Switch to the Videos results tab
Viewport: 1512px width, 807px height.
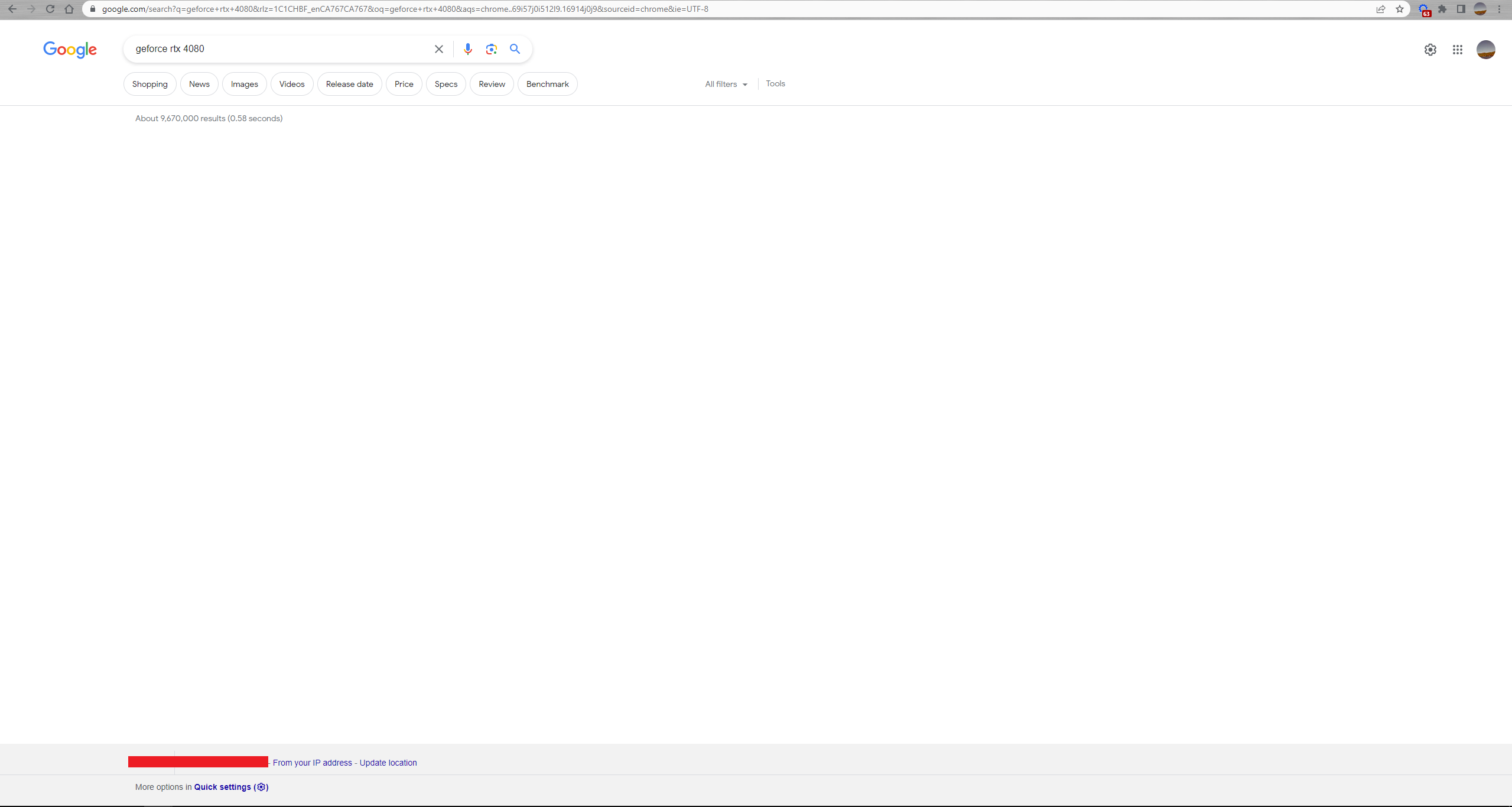point(292,84)
